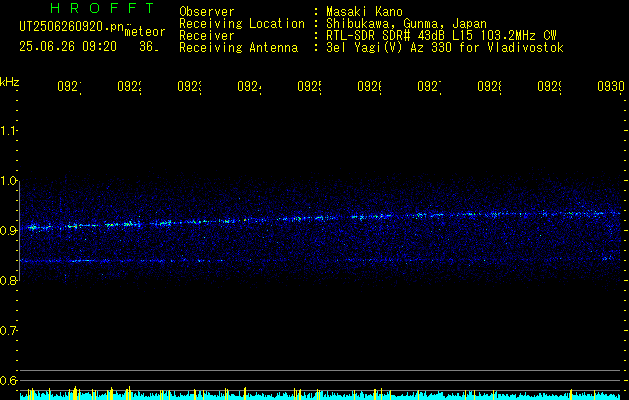Click the 1.1 kHz axis label
Viewport: 629px width, 400px height.
(x=8, y=130)
